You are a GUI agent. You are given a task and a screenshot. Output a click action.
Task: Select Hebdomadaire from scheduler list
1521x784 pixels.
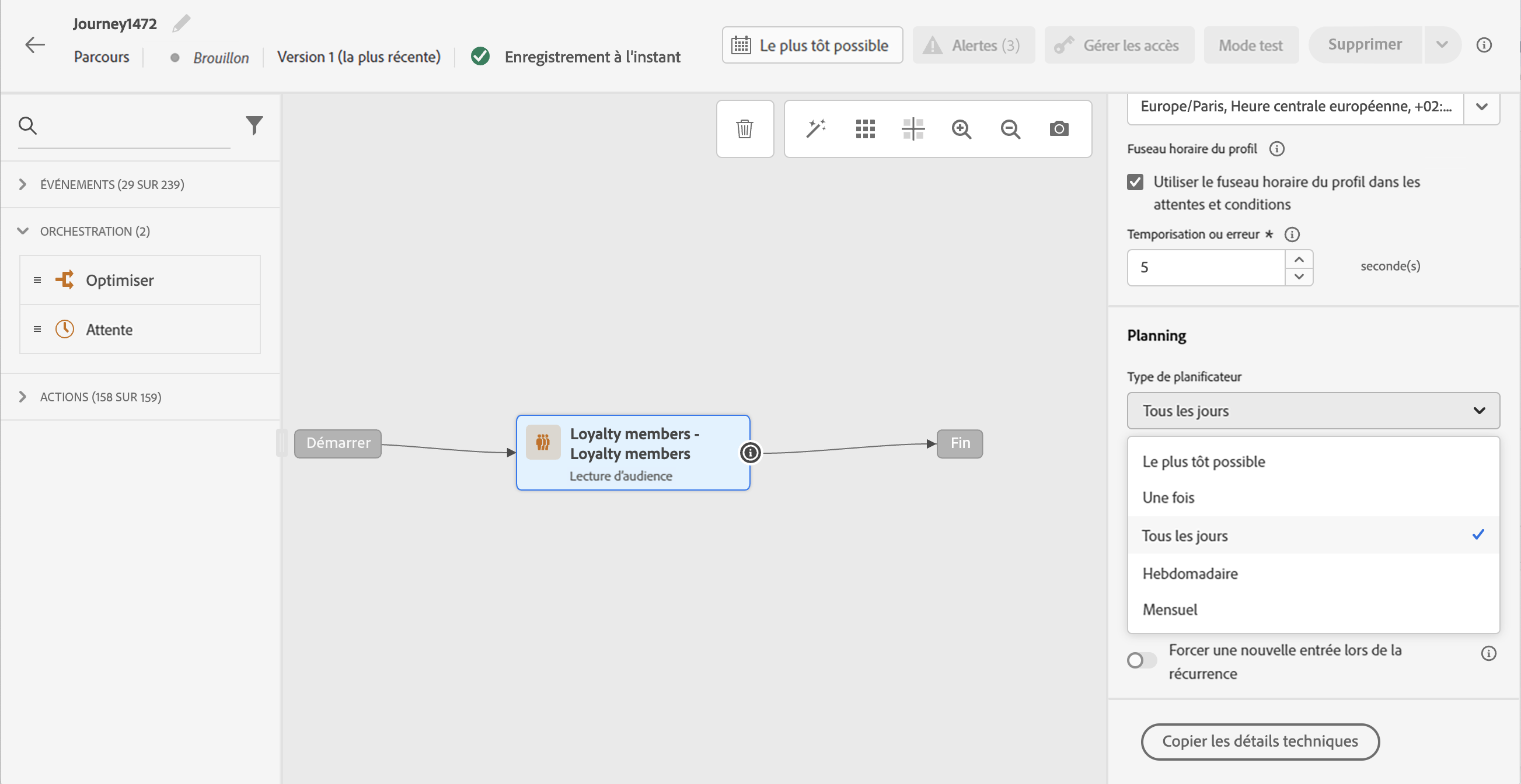(1189, 573)
